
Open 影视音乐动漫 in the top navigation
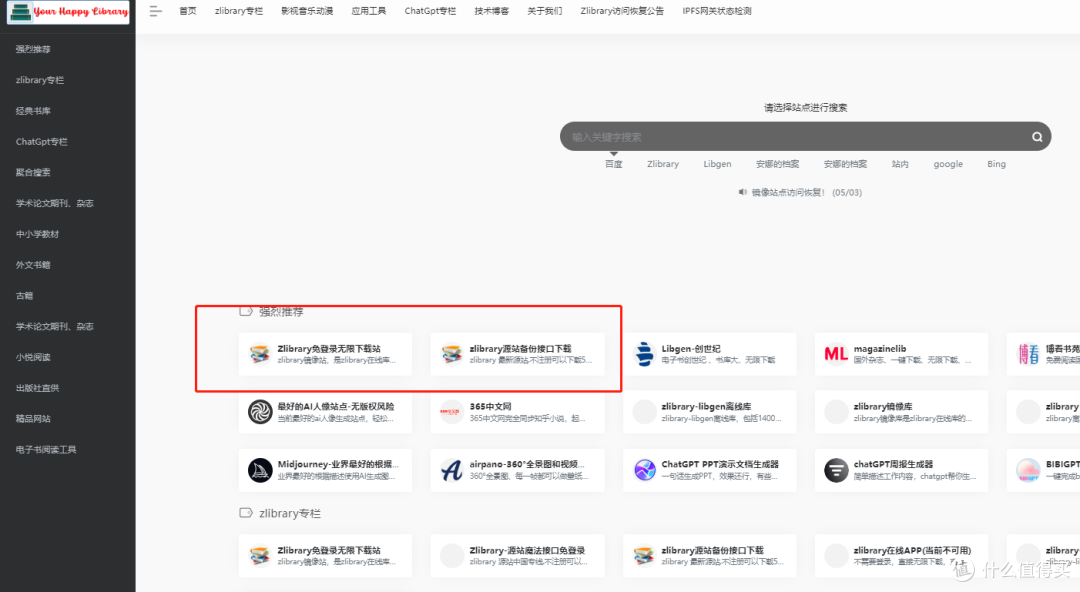coord(307,11)
